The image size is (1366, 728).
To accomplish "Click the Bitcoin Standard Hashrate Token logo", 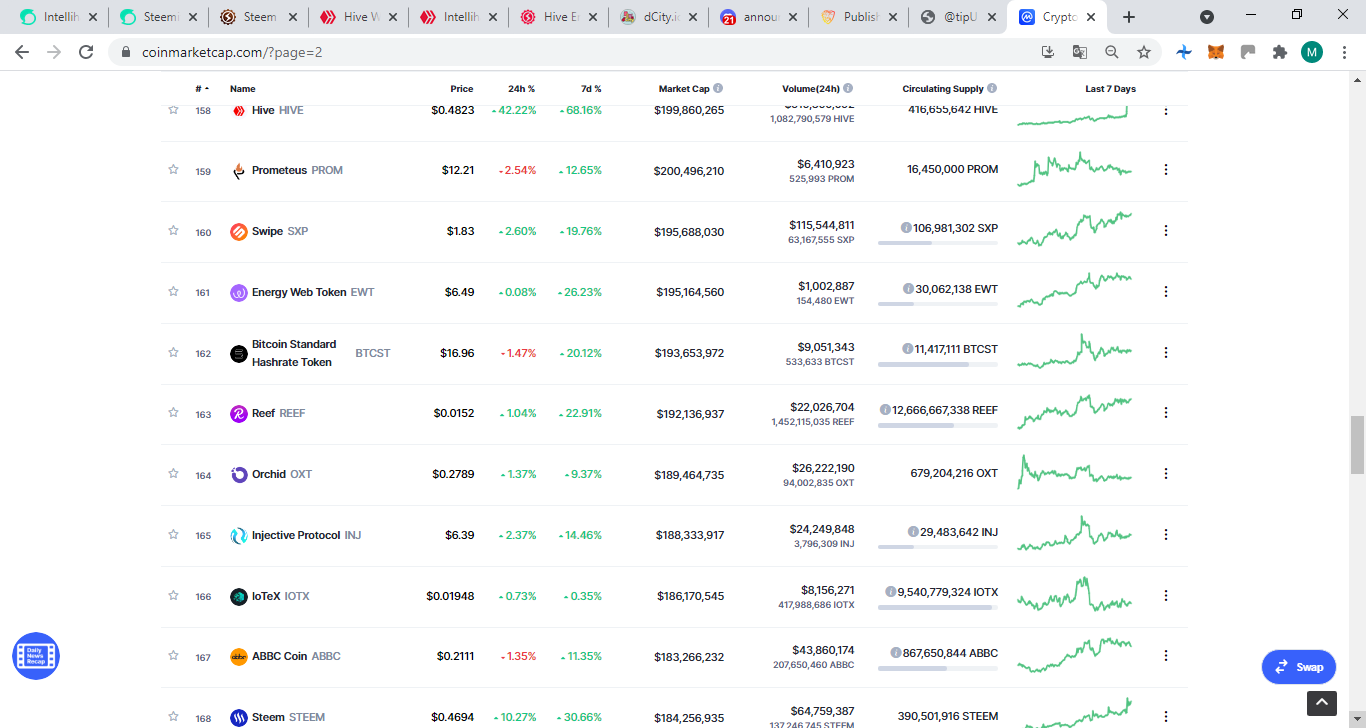I will [239, 353].
